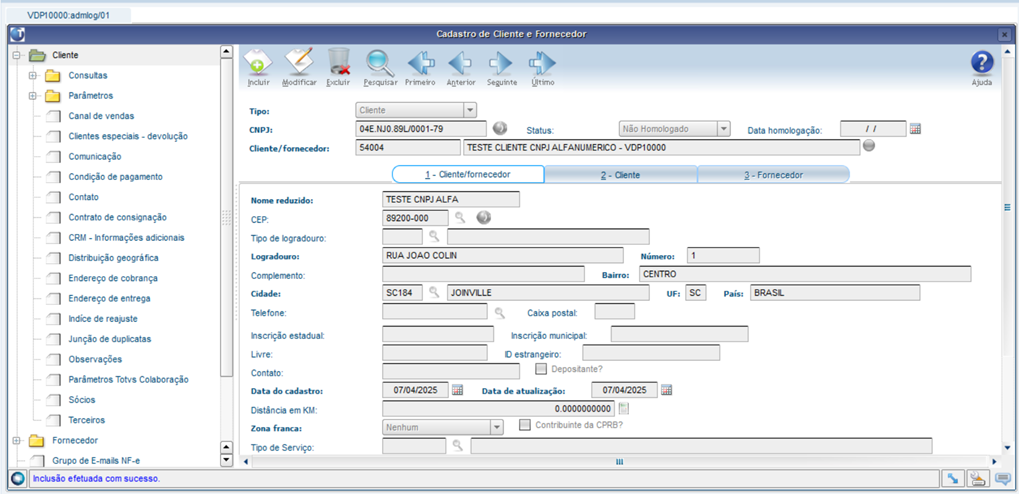Toggle Contribuinte da CPRB? checkbox
This screenshot has height=494, width=1019.
coord(525,425)
